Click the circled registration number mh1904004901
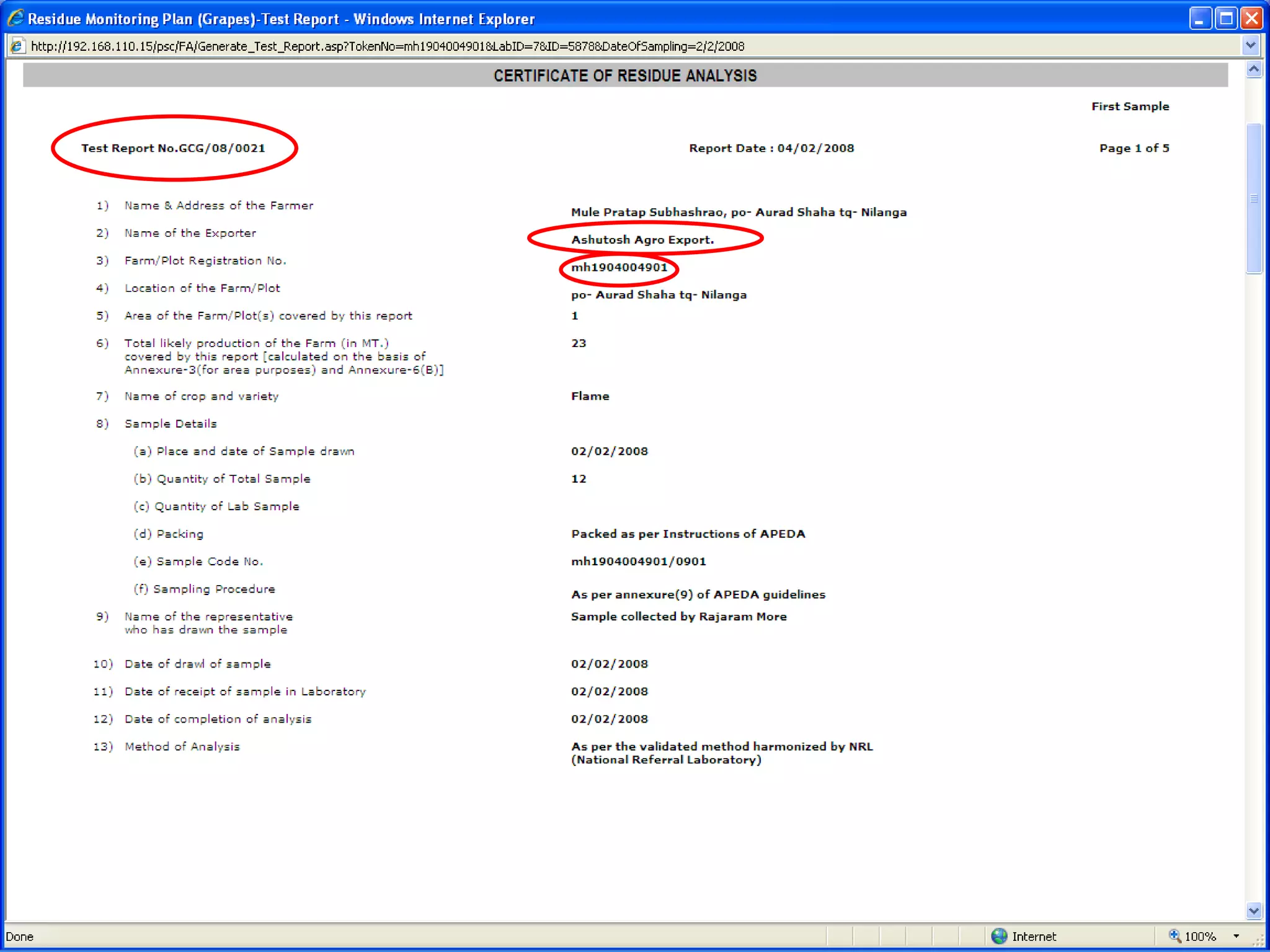The image size is (1270, 952). coord(619,267)
